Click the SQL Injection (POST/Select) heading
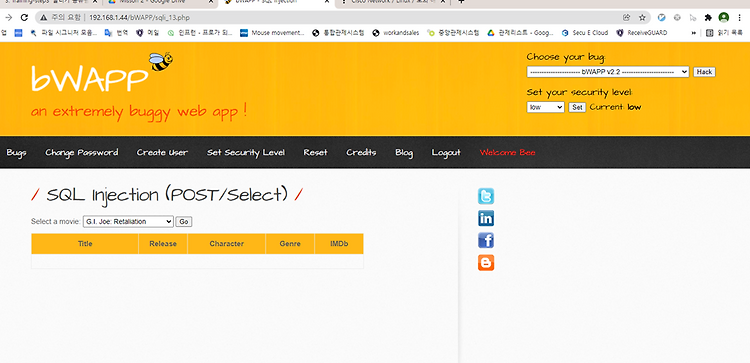Viewport: 750px width, 363px height. pos(167,195)
